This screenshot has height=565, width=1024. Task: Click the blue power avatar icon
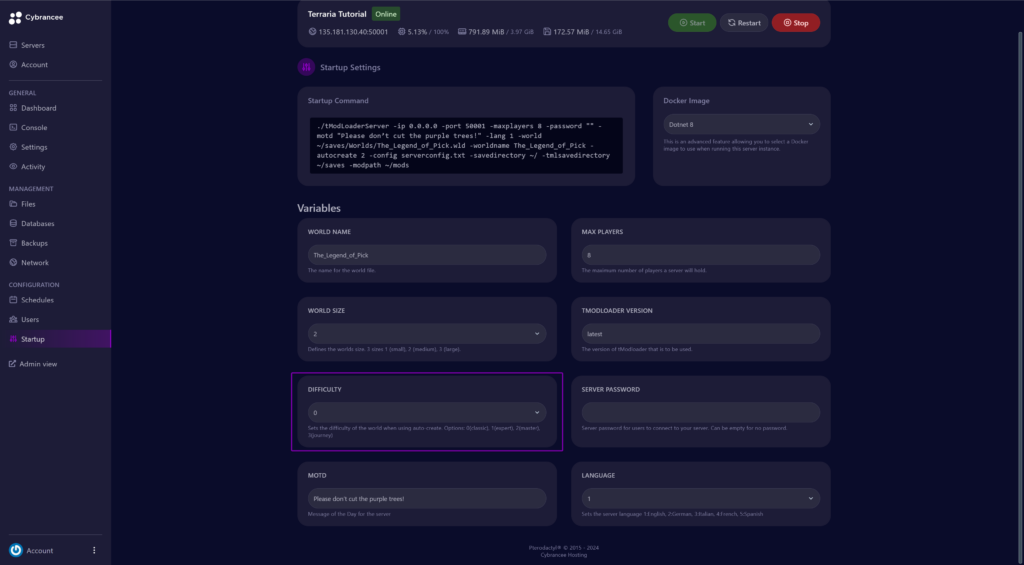click(x=16, y=550)
